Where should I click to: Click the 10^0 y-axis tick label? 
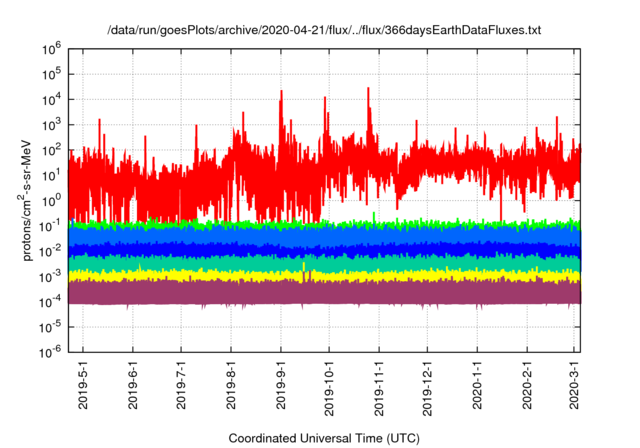(51, 201)
